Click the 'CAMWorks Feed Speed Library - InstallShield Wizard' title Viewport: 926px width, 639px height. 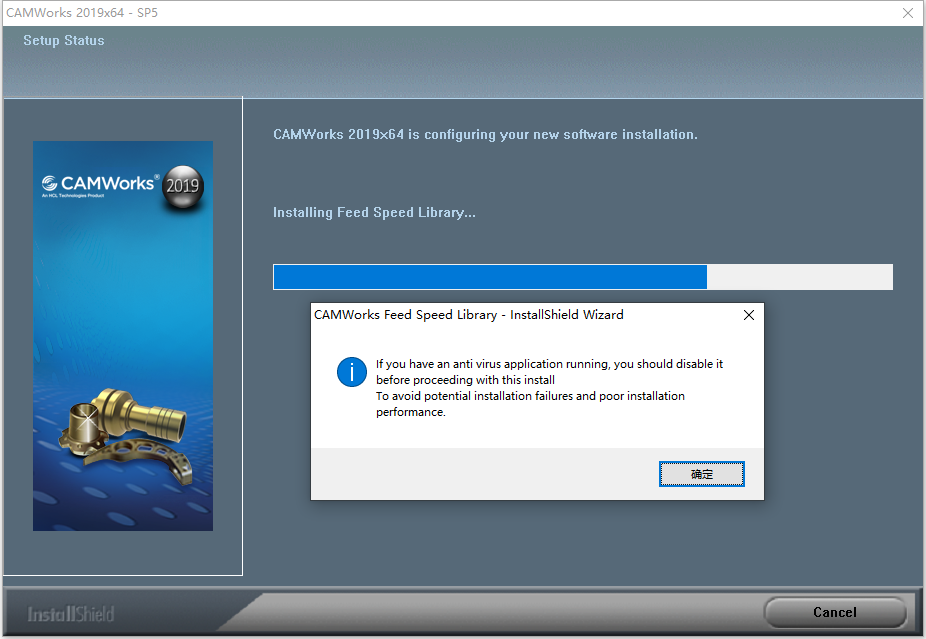coord(469,315)
